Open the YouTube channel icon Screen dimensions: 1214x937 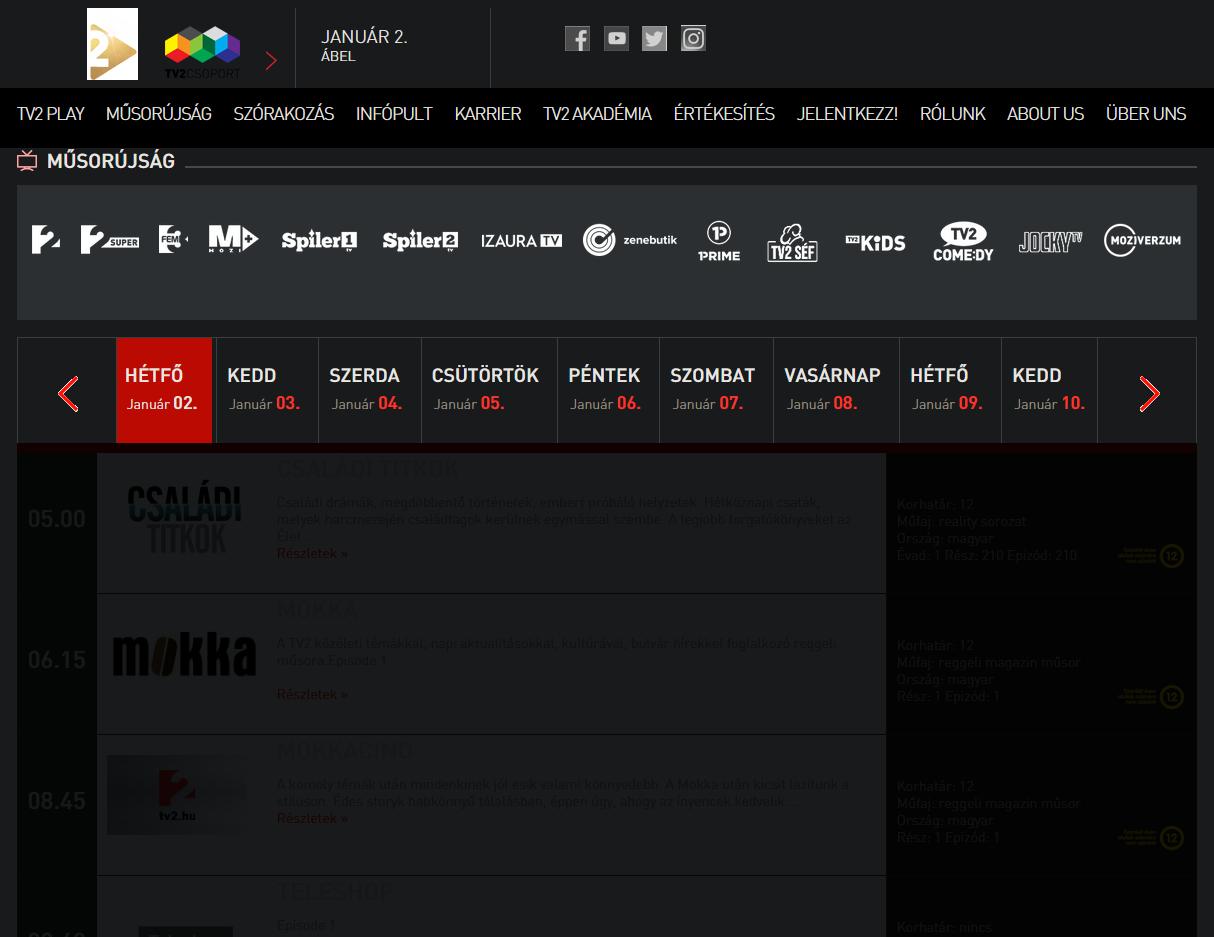click(x=616, y=38)
